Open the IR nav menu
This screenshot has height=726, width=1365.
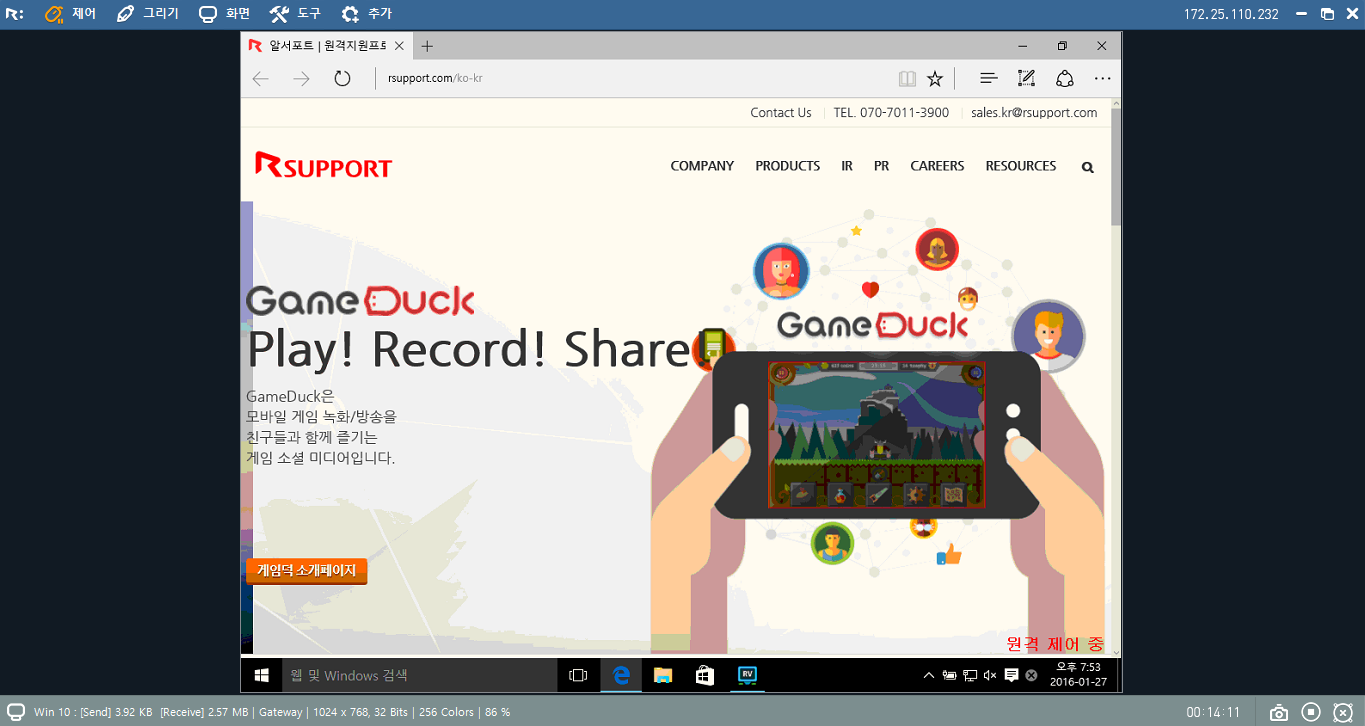coord(847,166)
